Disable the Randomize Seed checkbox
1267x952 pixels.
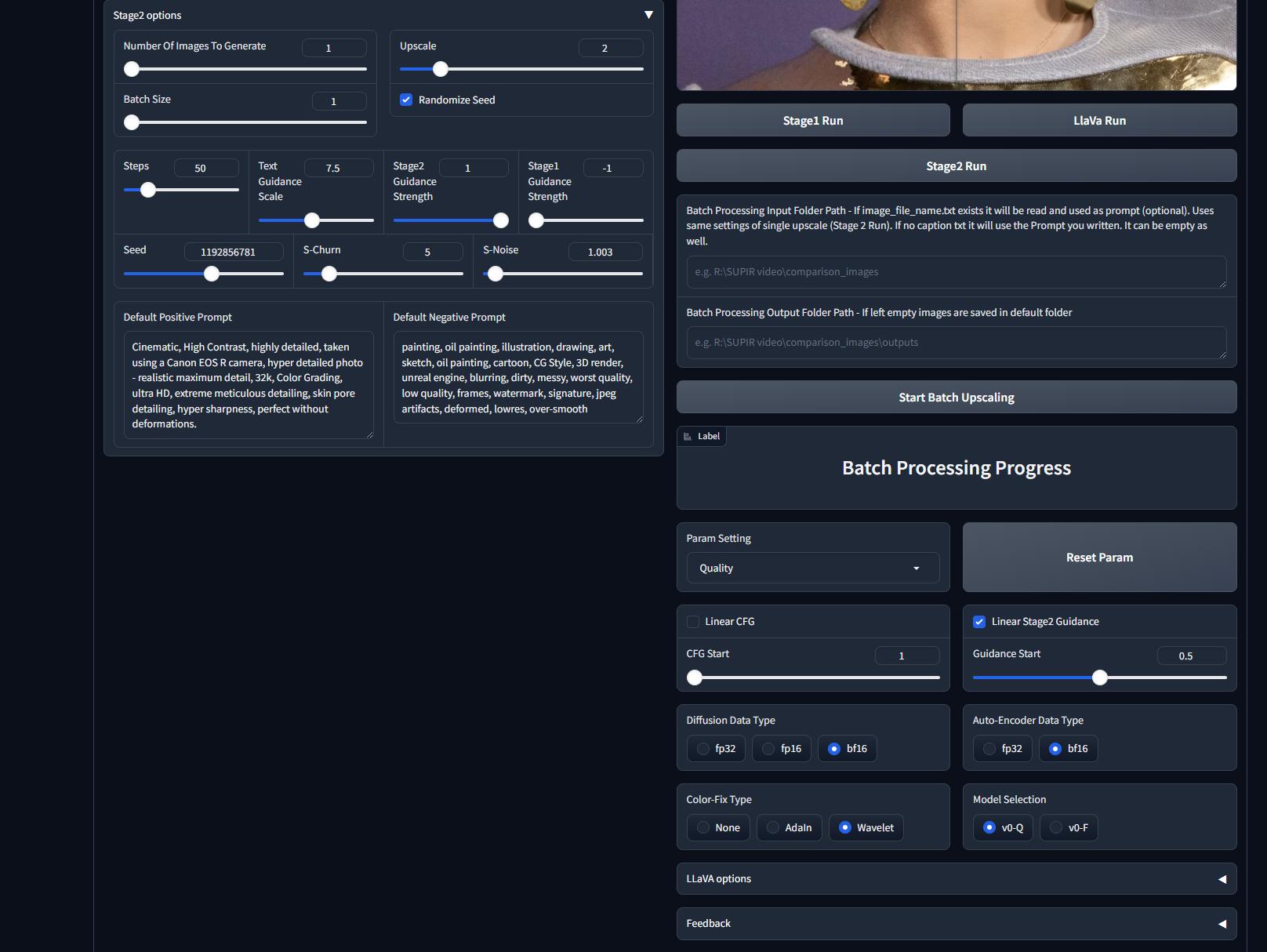pyautogui.click(x=406, y=100)
